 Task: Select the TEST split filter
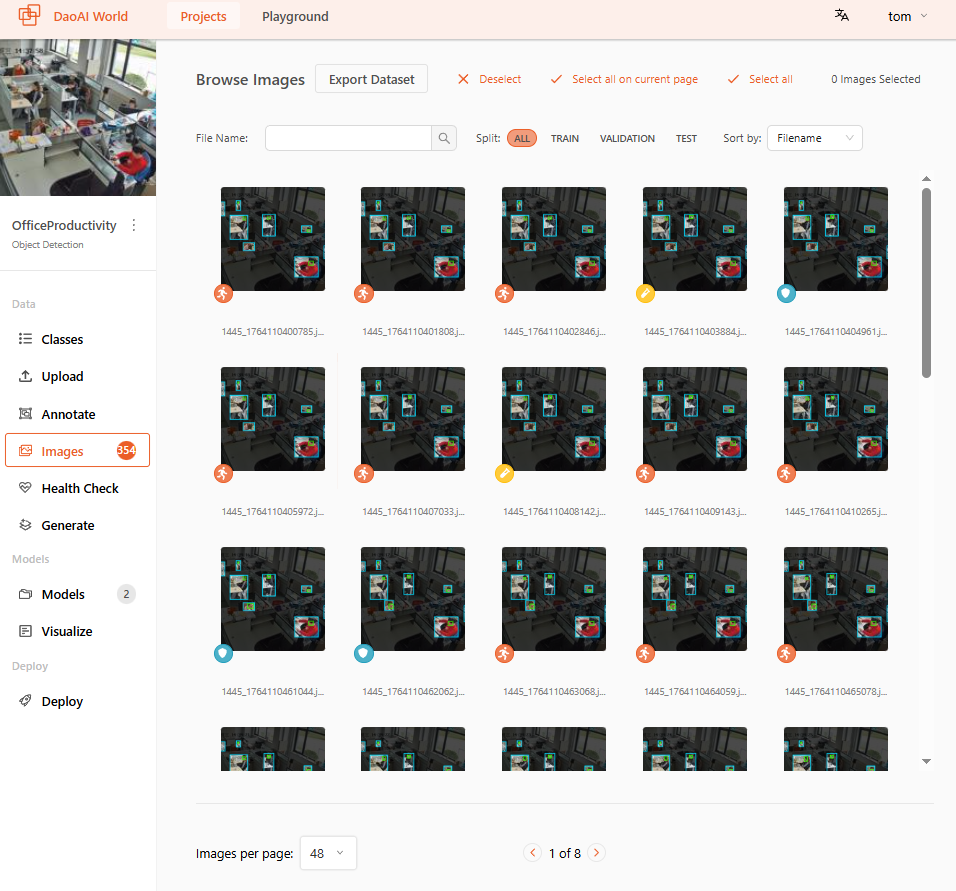click(686, 138)
